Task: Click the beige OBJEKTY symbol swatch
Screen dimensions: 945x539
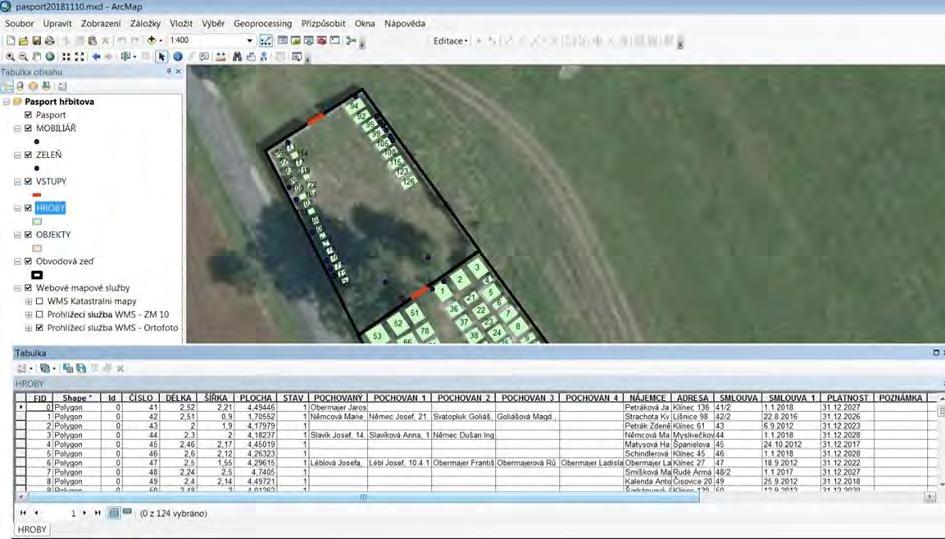Action: pos(37,248)
